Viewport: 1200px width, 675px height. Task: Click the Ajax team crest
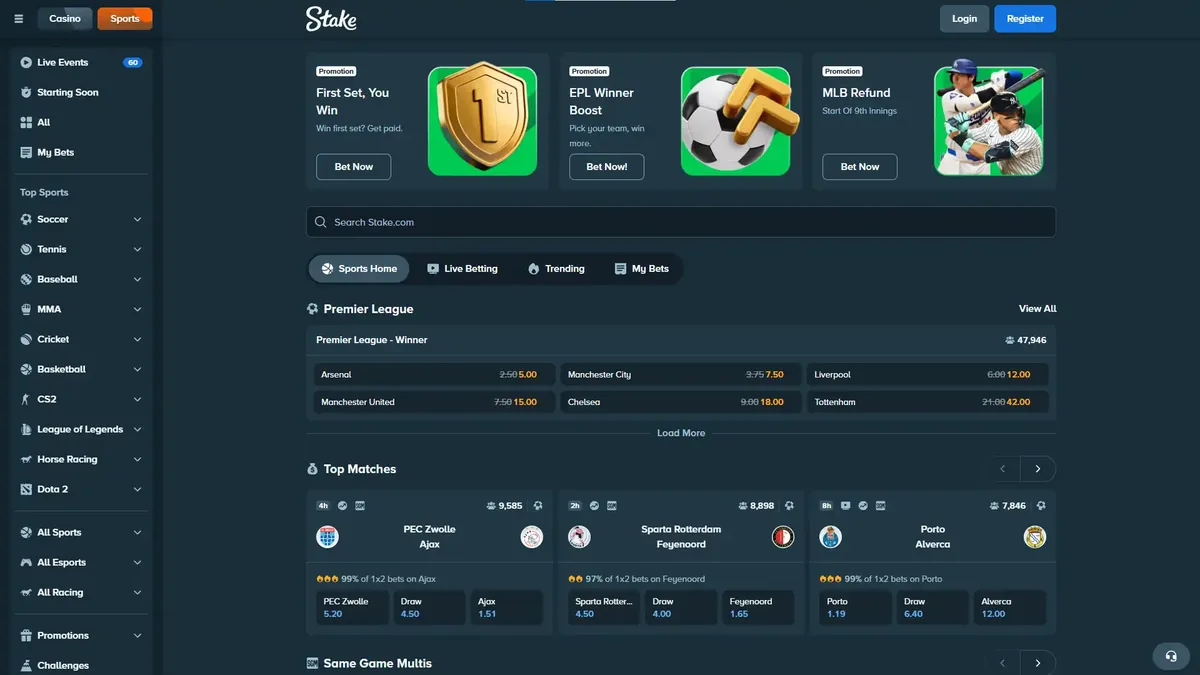(532, 537)
